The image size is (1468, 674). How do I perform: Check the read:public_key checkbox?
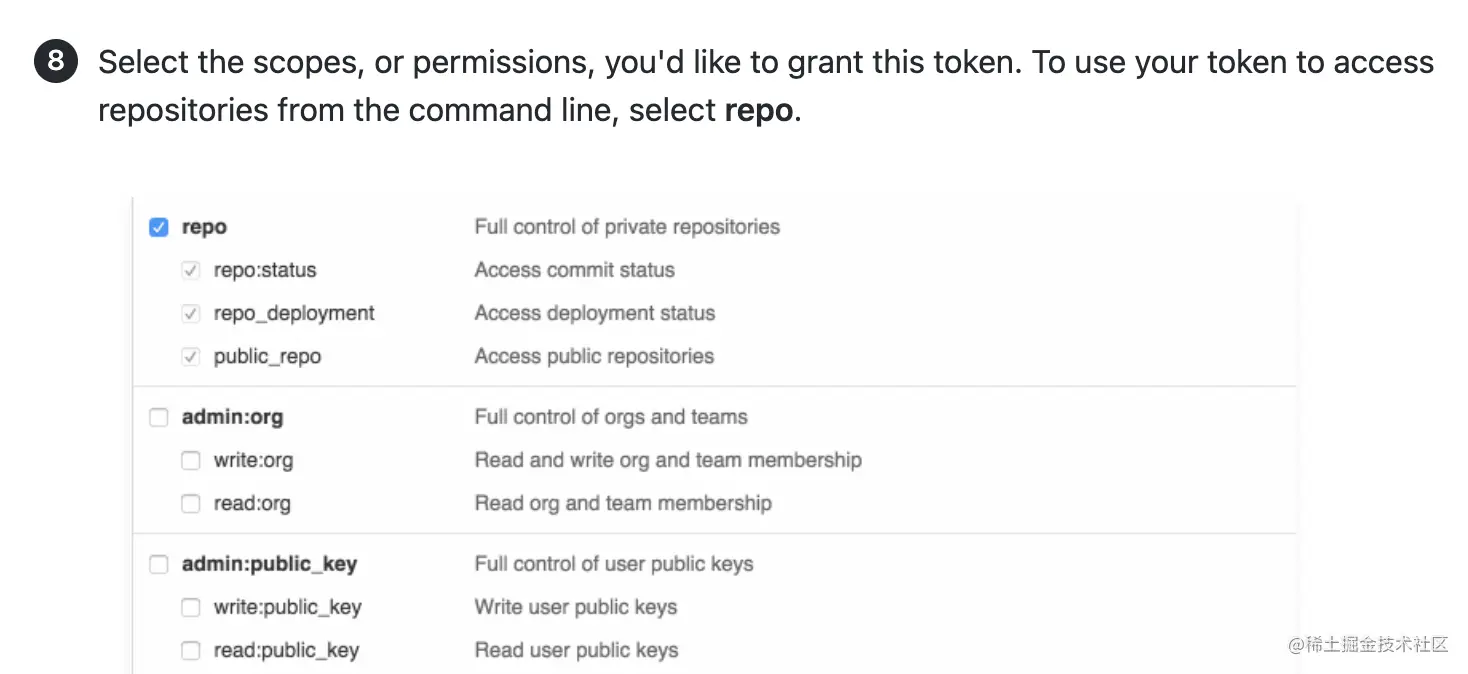tap(190, 650)
